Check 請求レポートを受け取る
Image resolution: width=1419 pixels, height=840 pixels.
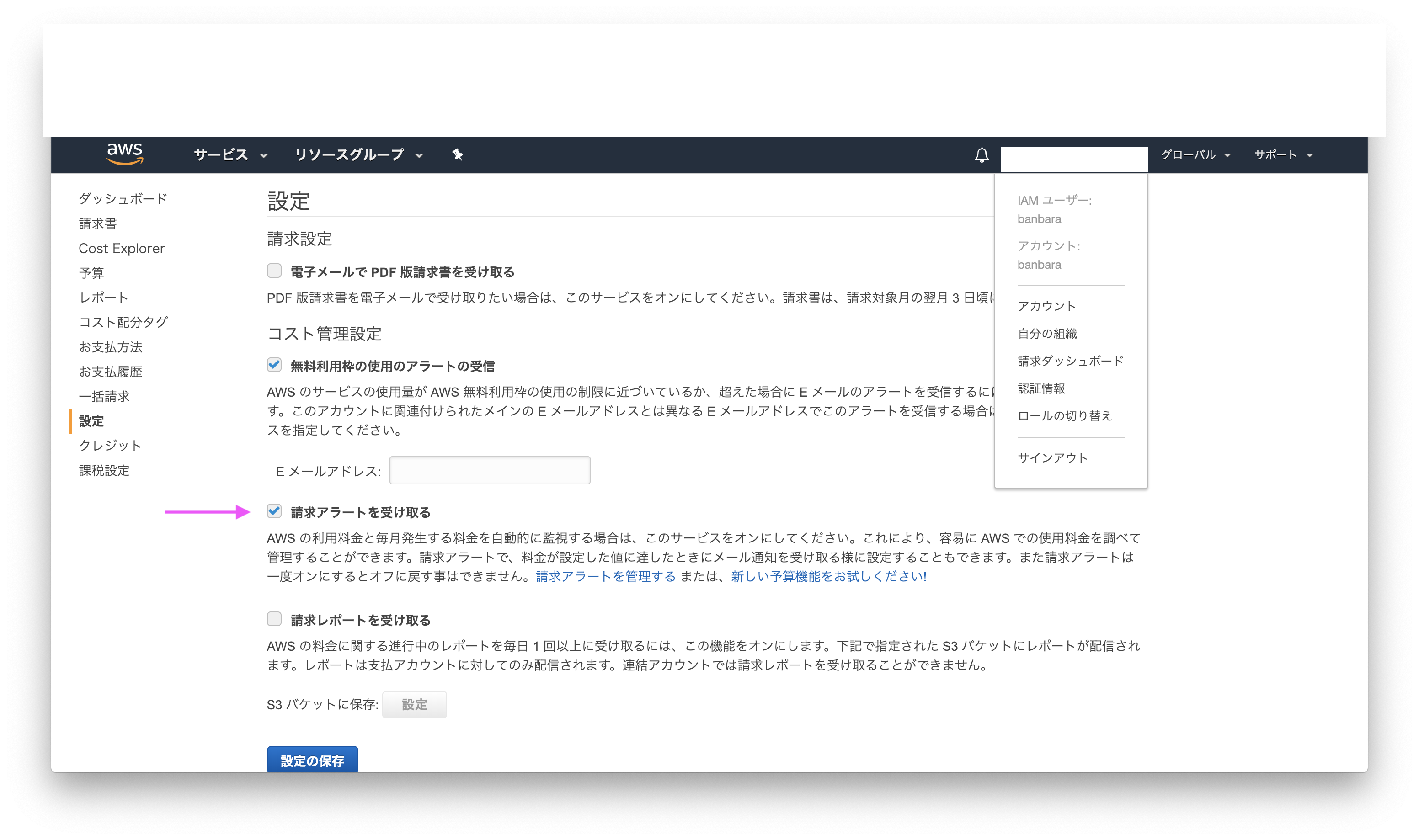pyautogui.click(x=274, y=619)
